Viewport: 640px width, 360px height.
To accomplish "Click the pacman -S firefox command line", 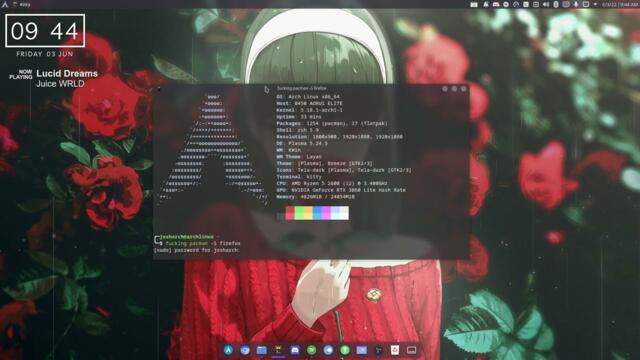I will tap(203, 243).
